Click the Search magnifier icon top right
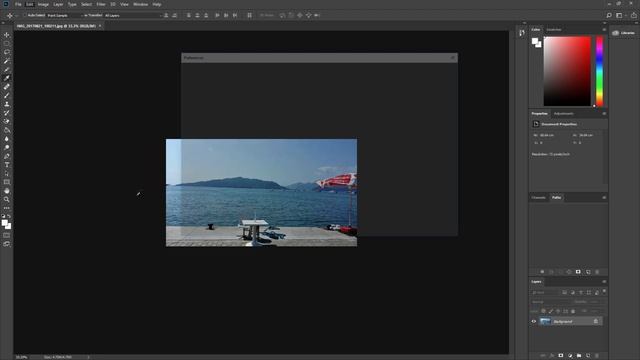Screen dimensions: 640x360 pos(609,16)
